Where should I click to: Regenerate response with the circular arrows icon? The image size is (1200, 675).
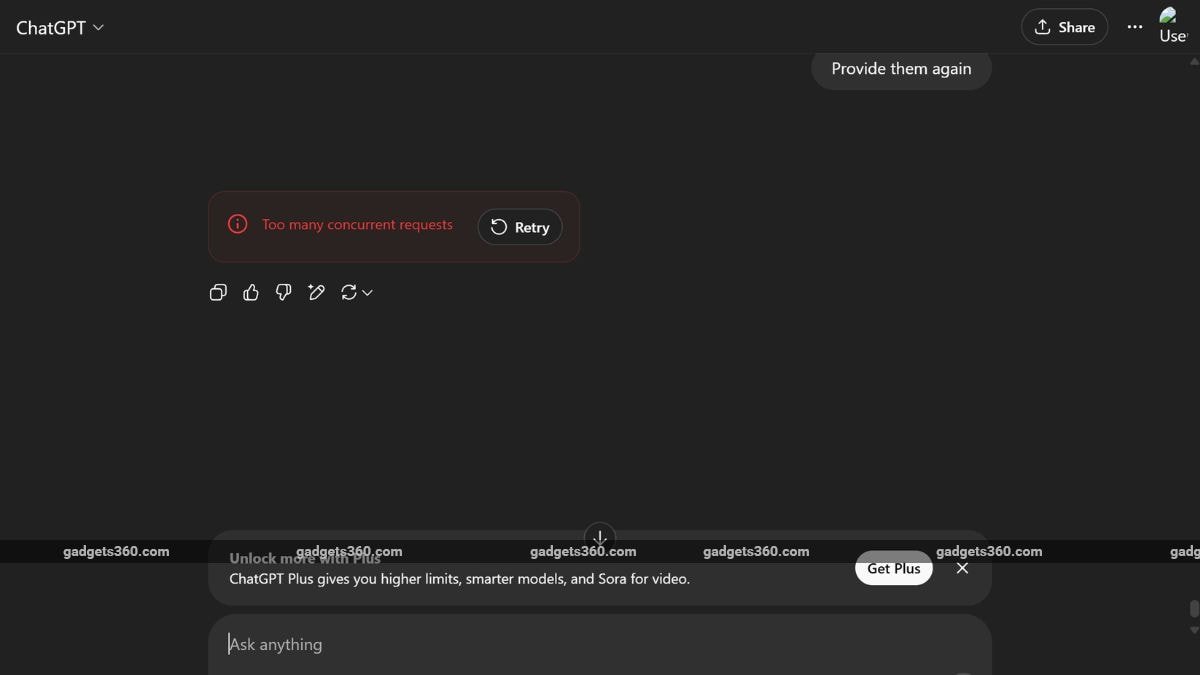tap(349, 292)
